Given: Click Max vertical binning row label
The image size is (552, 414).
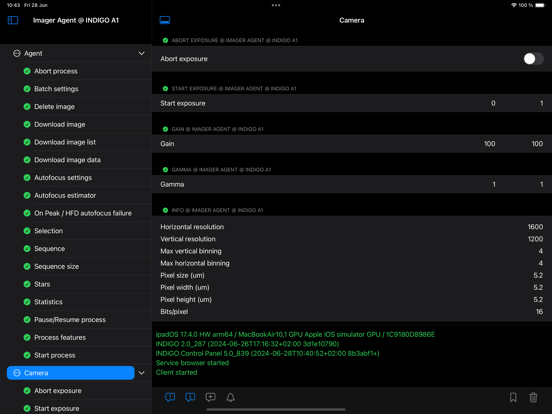Looking at the screenshot, I should click(x=191, y=251).
